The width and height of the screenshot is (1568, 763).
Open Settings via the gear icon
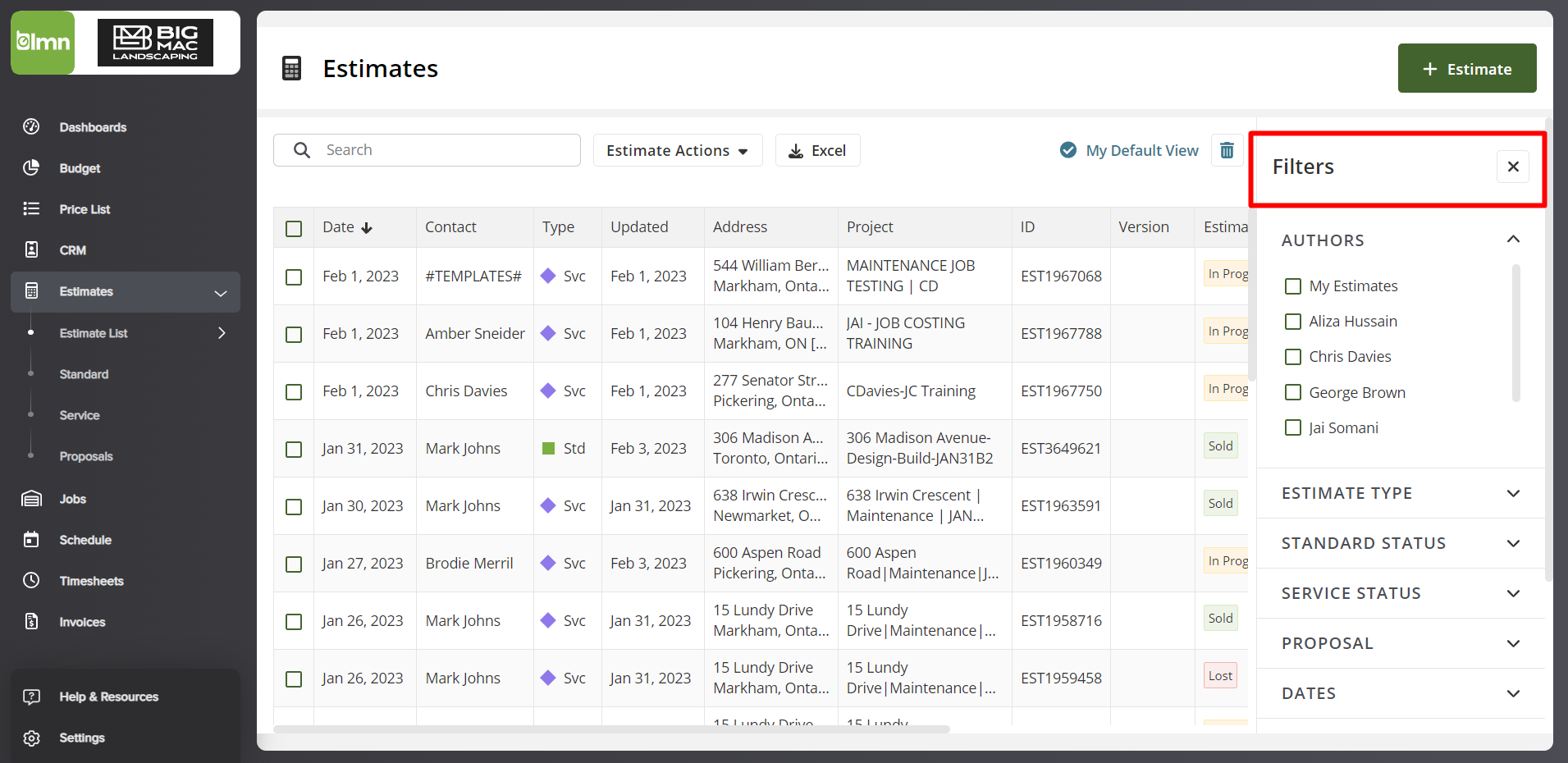click(31, 738)
